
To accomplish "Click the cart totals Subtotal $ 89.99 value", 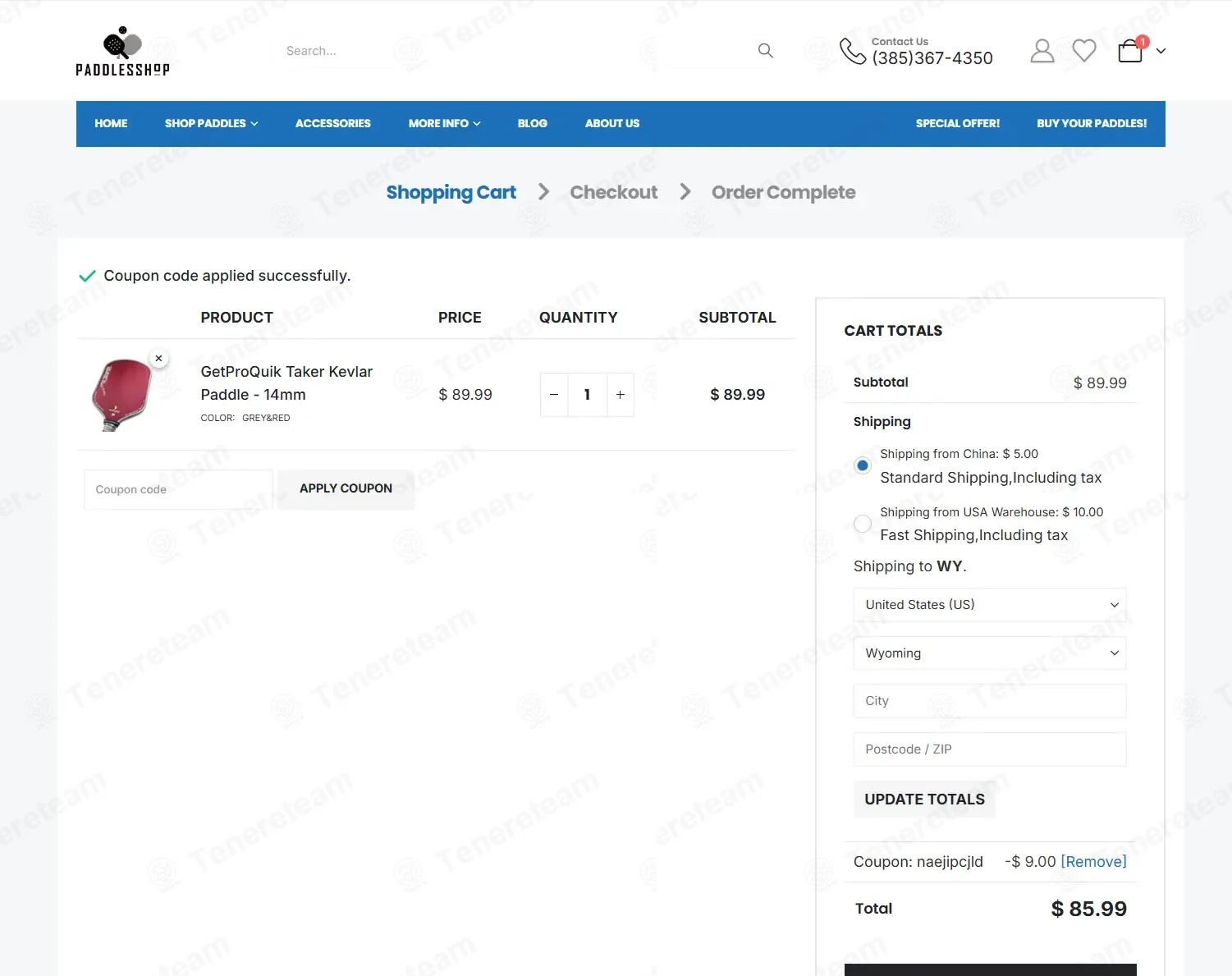I will 1100,383.
